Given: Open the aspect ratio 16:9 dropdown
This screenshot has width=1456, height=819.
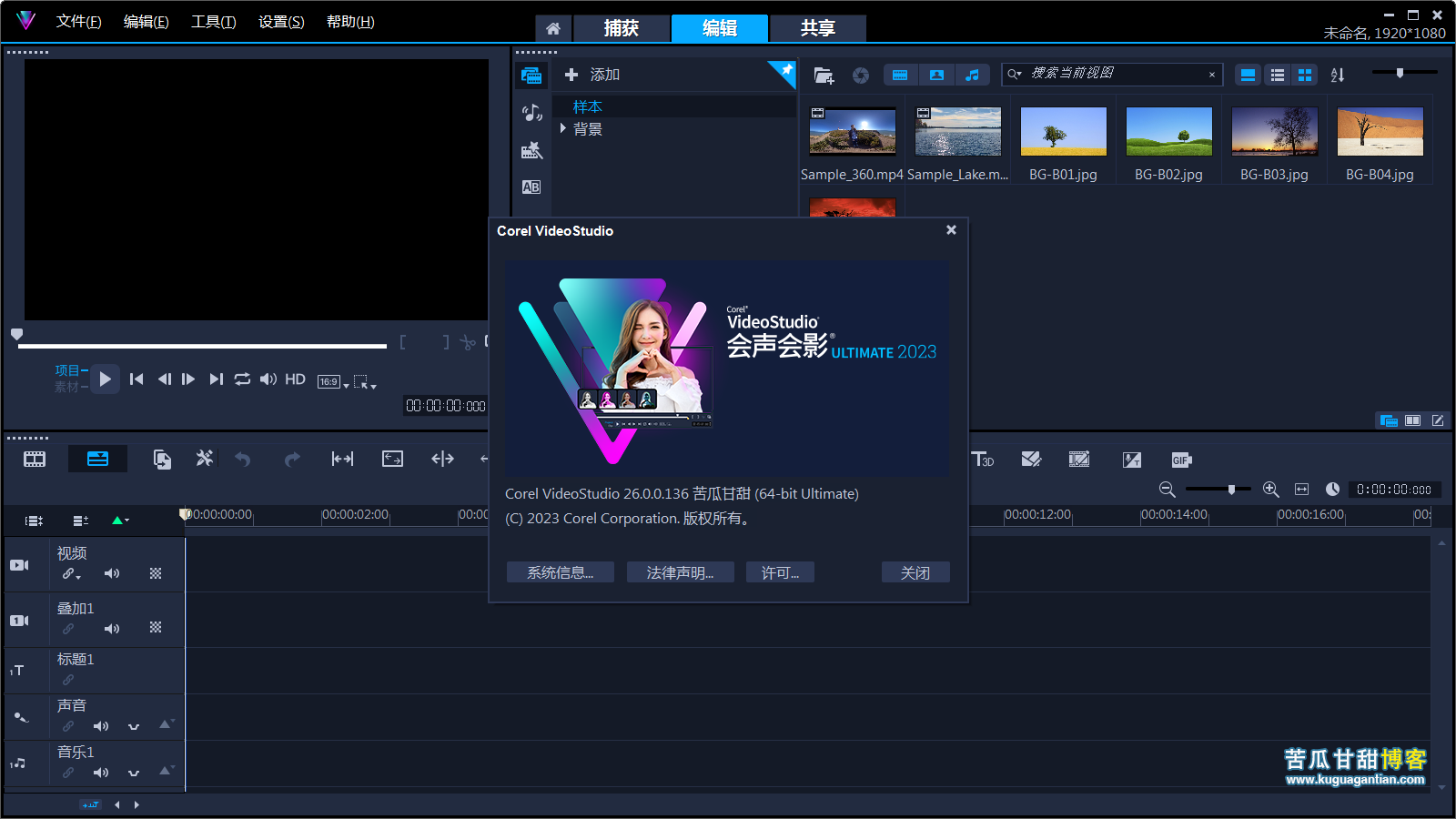Looking at the screenshot, I should point(333,382).
